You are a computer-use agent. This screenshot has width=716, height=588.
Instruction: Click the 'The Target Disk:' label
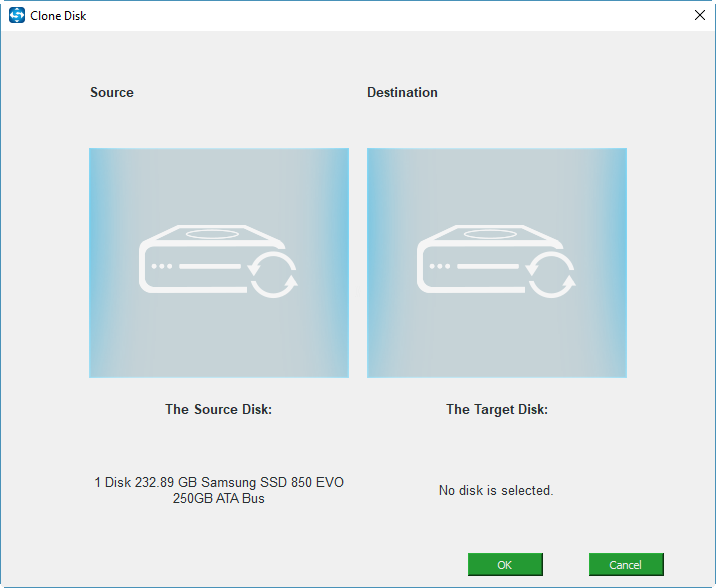pyautogui.click(x=497, y=409)
